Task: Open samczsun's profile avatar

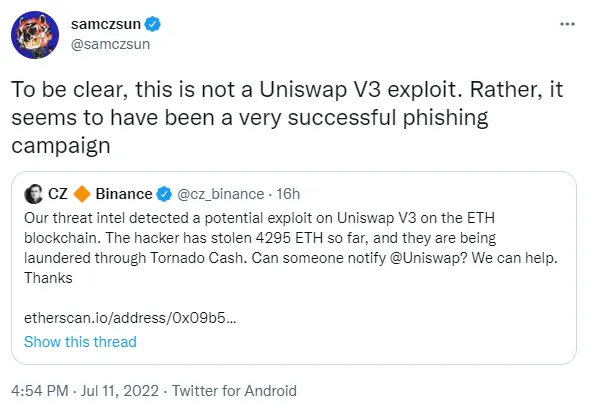Action: [x=35, y=35]
